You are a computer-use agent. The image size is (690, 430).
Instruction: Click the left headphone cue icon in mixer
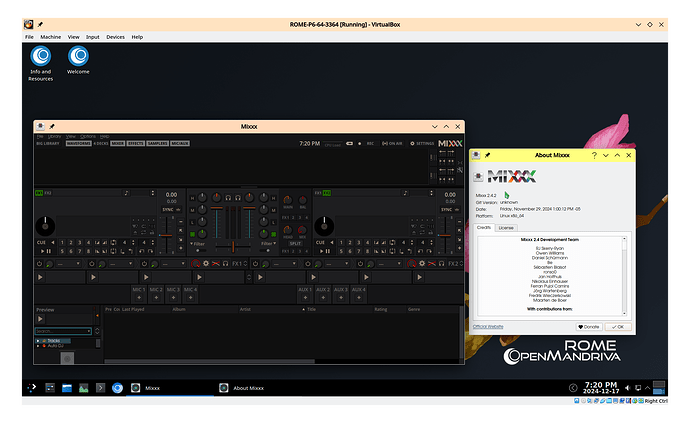tap(228, 198)
